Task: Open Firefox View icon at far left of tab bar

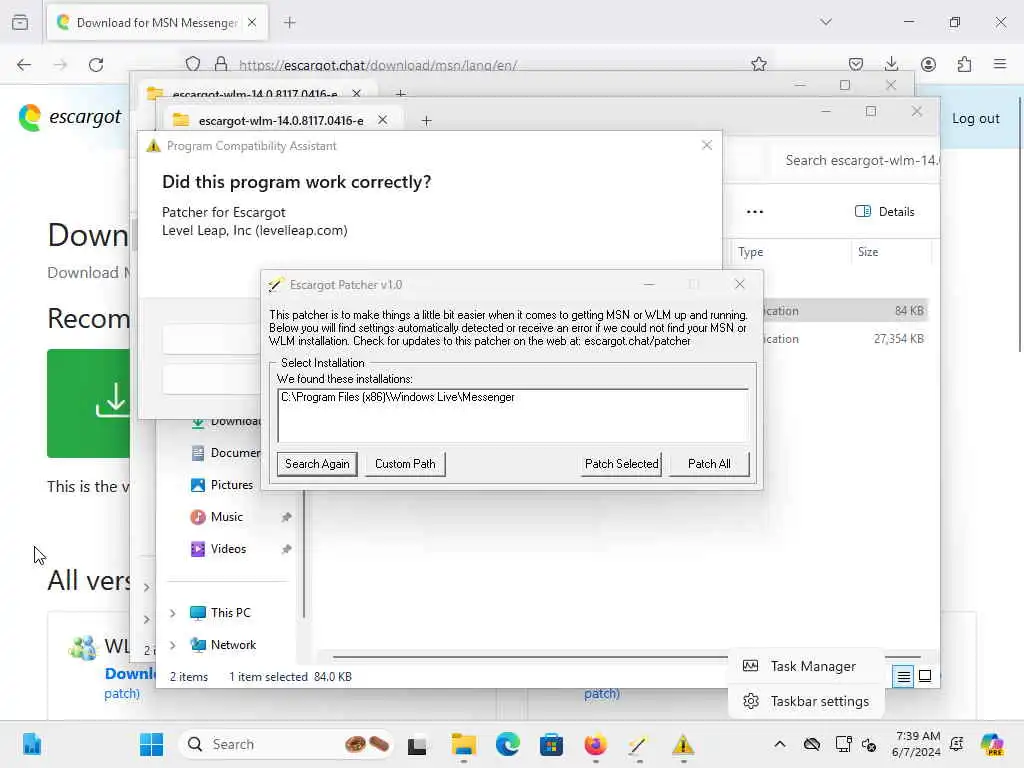Action: [20, 22]
